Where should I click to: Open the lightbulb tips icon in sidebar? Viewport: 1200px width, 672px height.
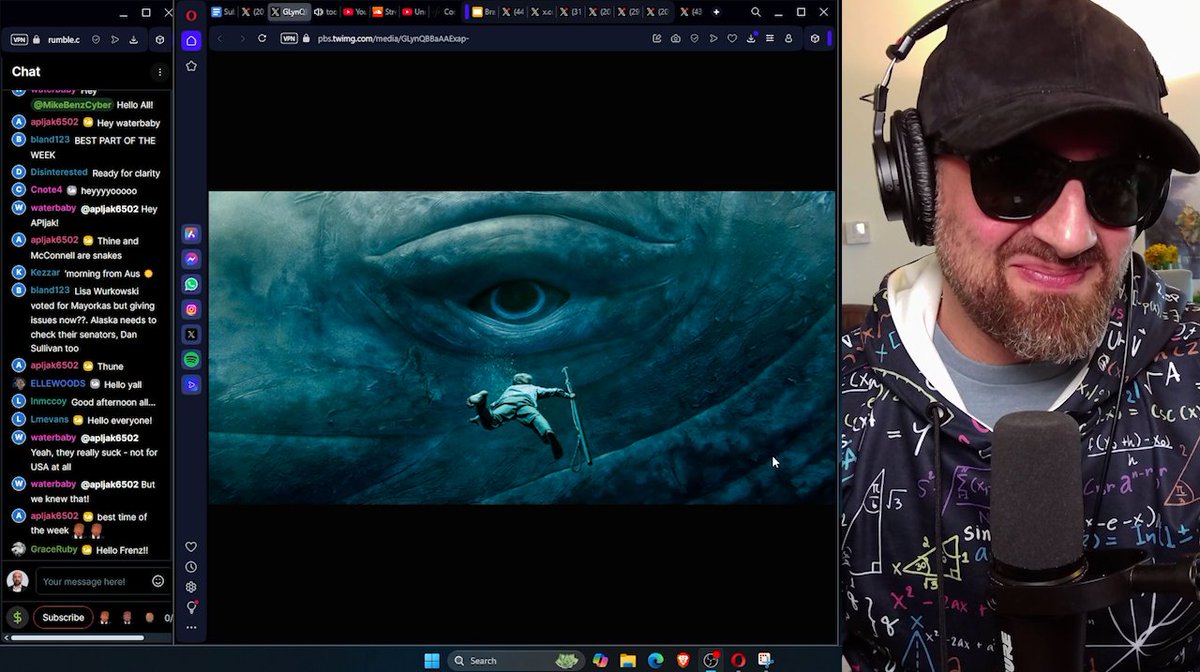(191, 607)
